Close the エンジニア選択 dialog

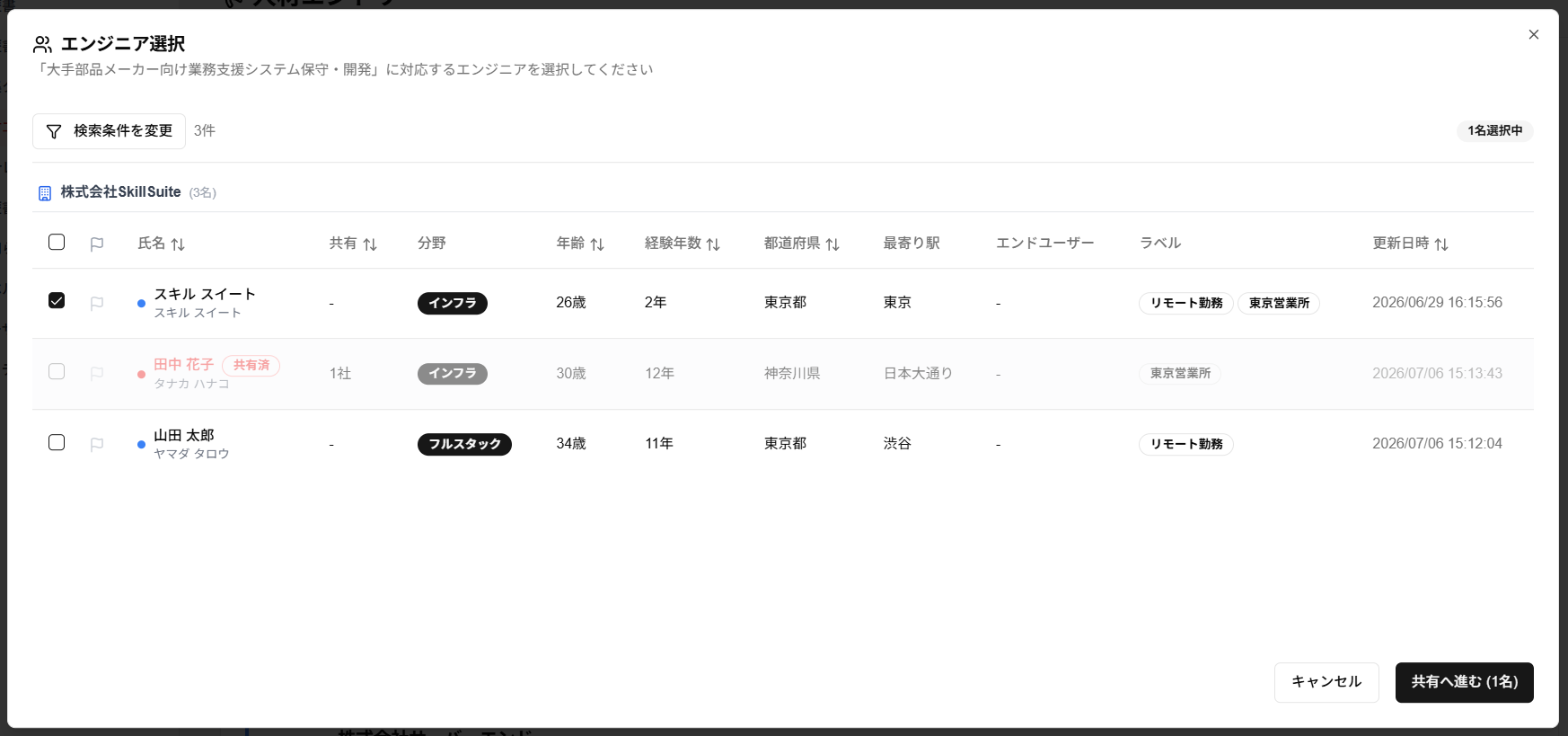point(1534,34)
